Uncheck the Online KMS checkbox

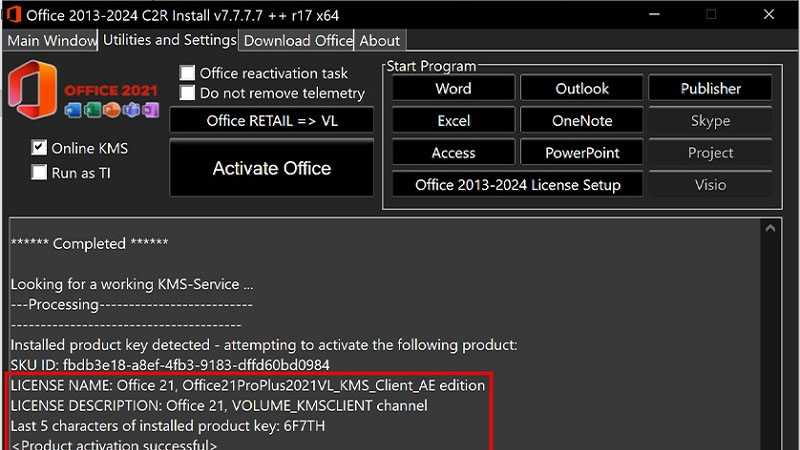click(x=39, y=148)
